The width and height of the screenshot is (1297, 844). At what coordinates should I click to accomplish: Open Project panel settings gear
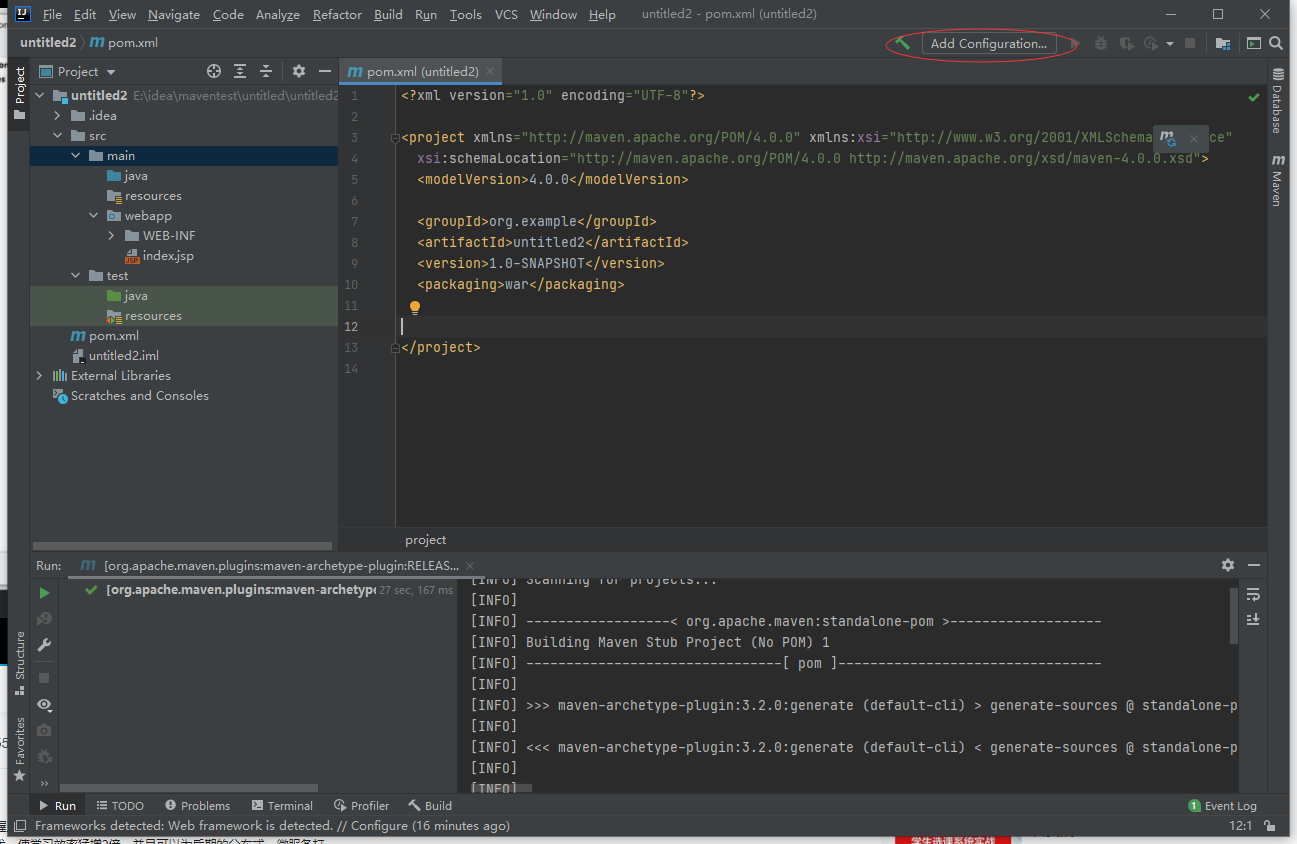pos(298,71)
